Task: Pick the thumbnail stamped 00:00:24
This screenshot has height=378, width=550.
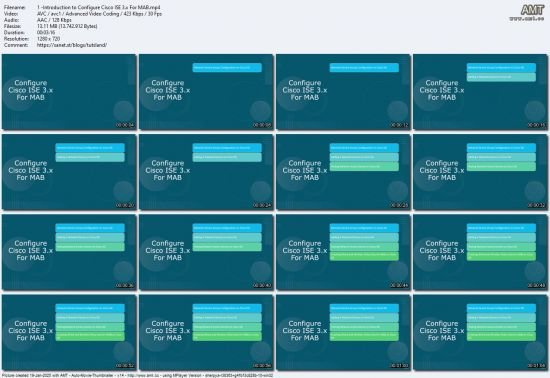Action: tap(206, 172)
